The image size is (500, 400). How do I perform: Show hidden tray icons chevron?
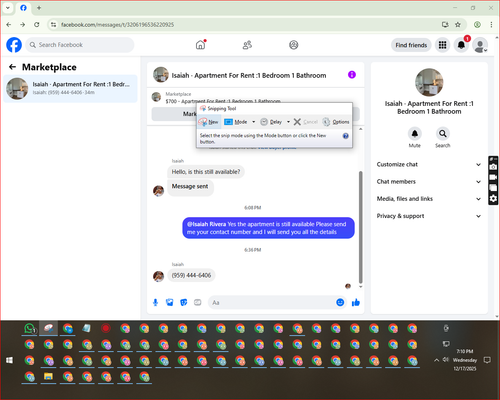point(436,360)
